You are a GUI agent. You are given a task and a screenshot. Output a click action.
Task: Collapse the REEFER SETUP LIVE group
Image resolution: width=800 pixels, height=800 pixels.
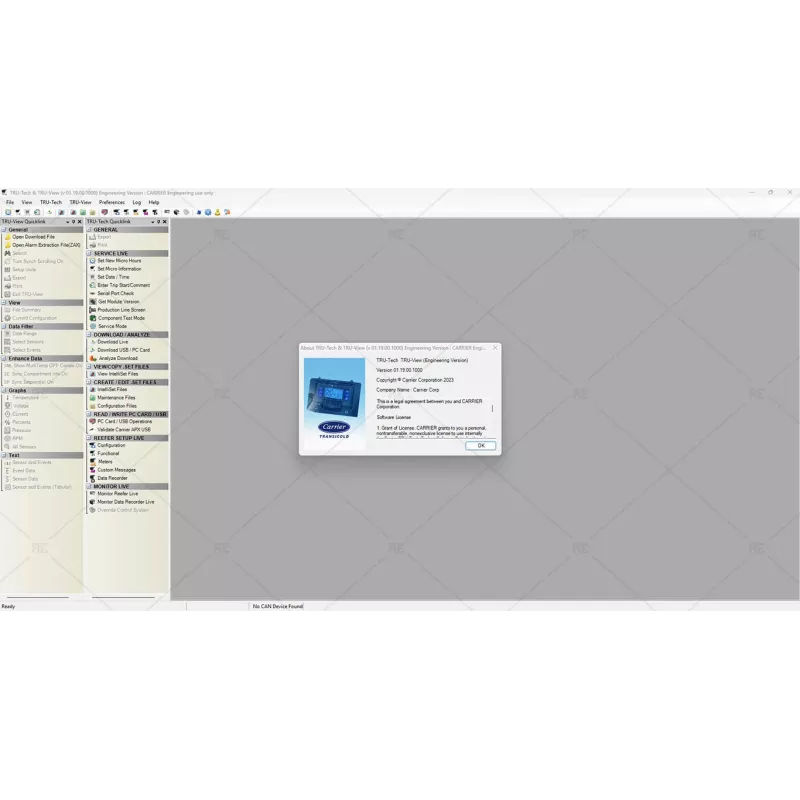click(89, 437)
